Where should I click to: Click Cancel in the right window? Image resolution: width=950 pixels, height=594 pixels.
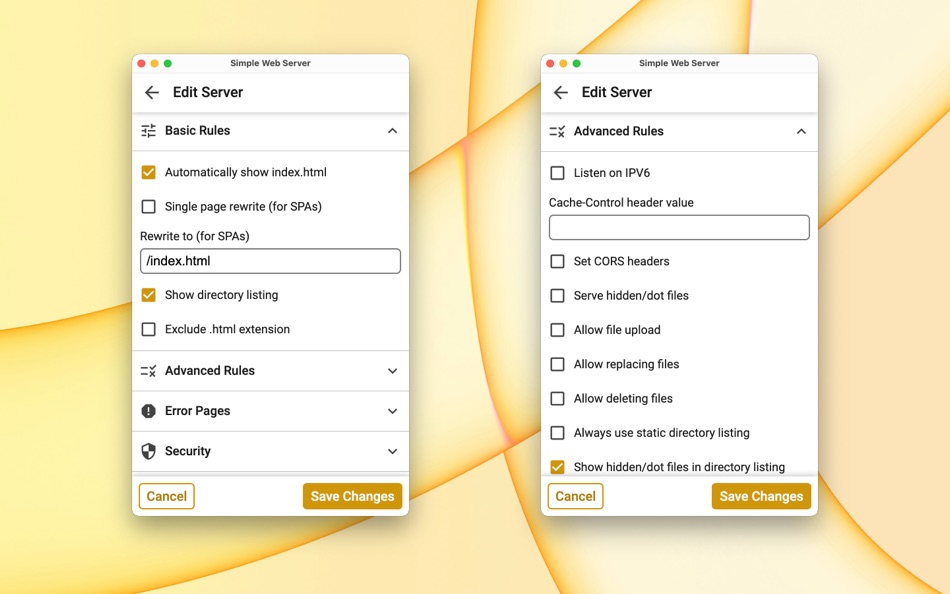[576, 496]
